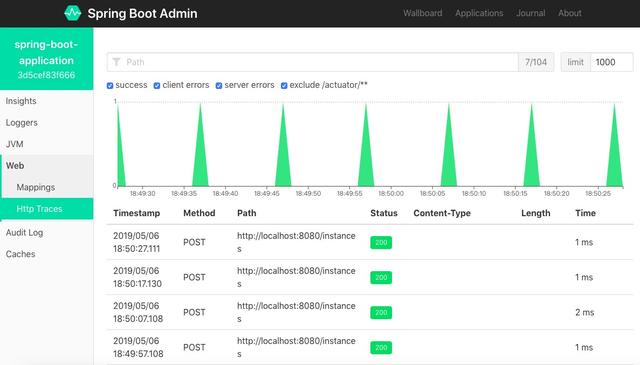This screenshot has height=365, width=640.
Task: Click the chart spike near 18:49:45
Action: 283,155
